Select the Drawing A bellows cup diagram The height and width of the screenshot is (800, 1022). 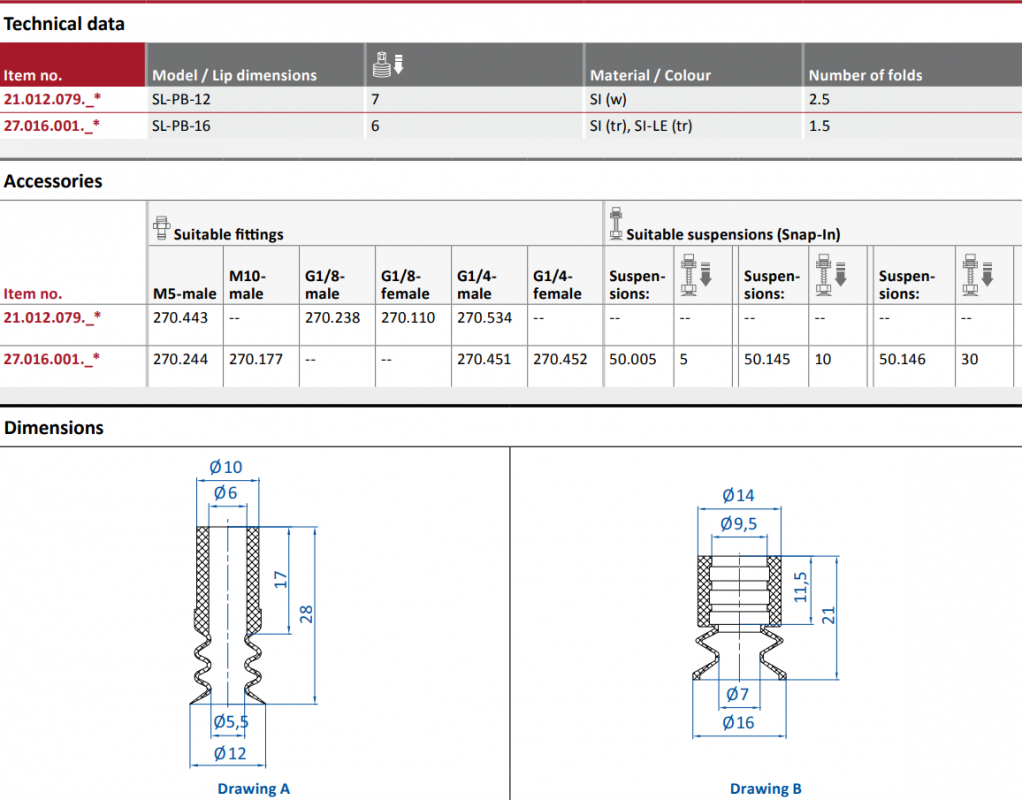tap(227, 615)
